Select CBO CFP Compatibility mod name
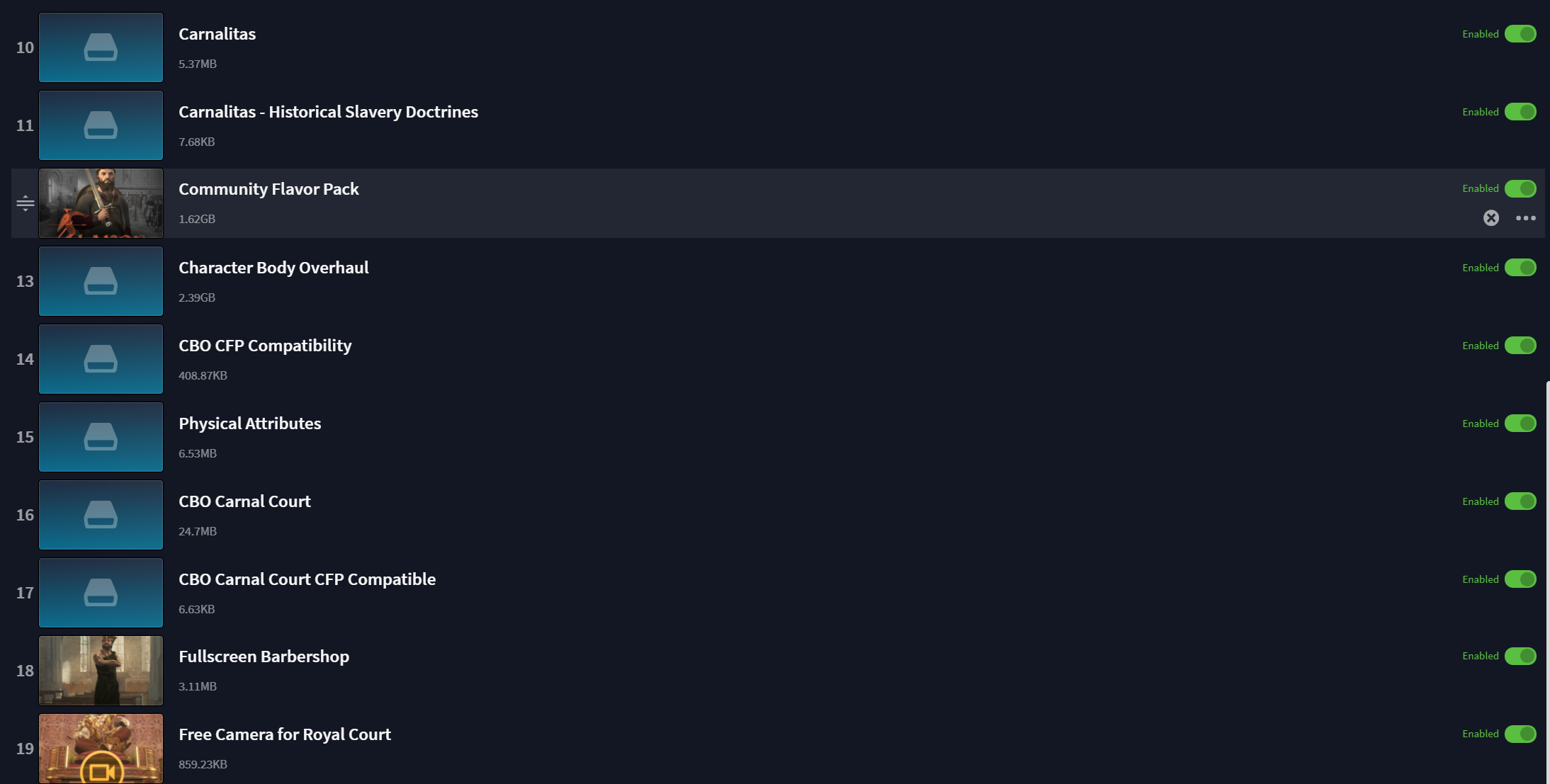The height and width of the screenshot is (784, 1550). [265, 346]
